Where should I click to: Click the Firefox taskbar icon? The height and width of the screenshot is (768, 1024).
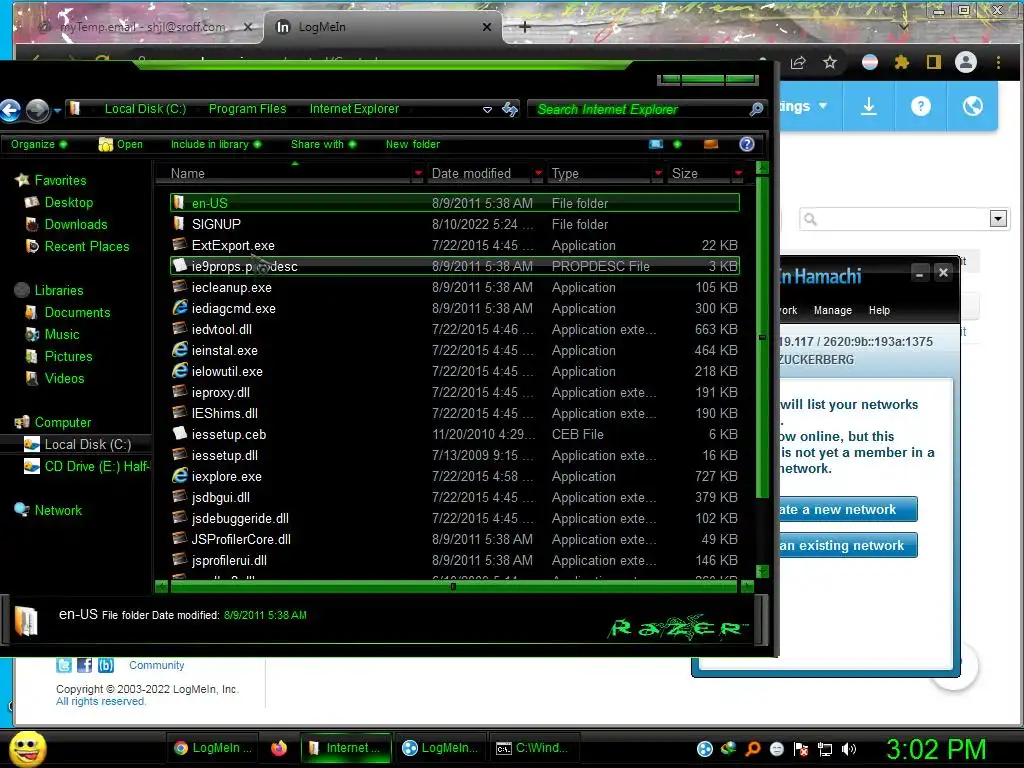[x=279, y=748]
